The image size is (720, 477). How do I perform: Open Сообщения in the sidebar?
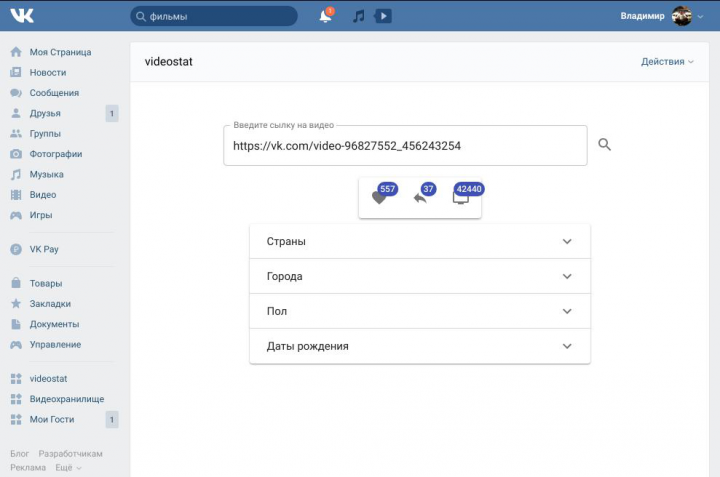click(x=54, y=93)
